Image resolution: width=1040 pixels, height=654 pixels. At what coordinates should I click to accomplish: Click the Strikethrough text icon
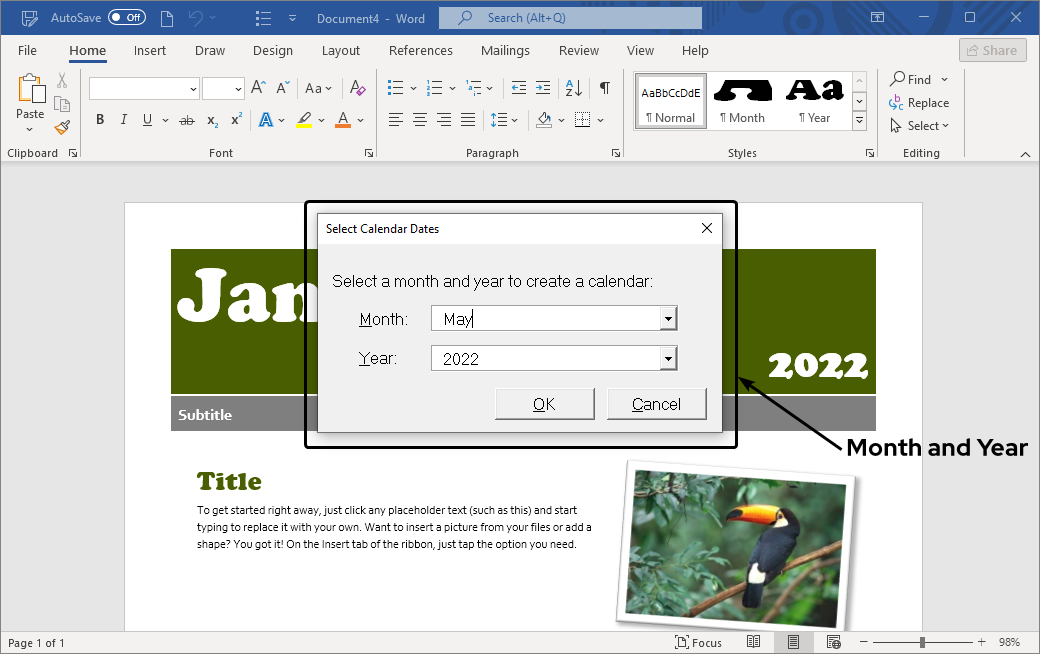click(x=186, y=120)
